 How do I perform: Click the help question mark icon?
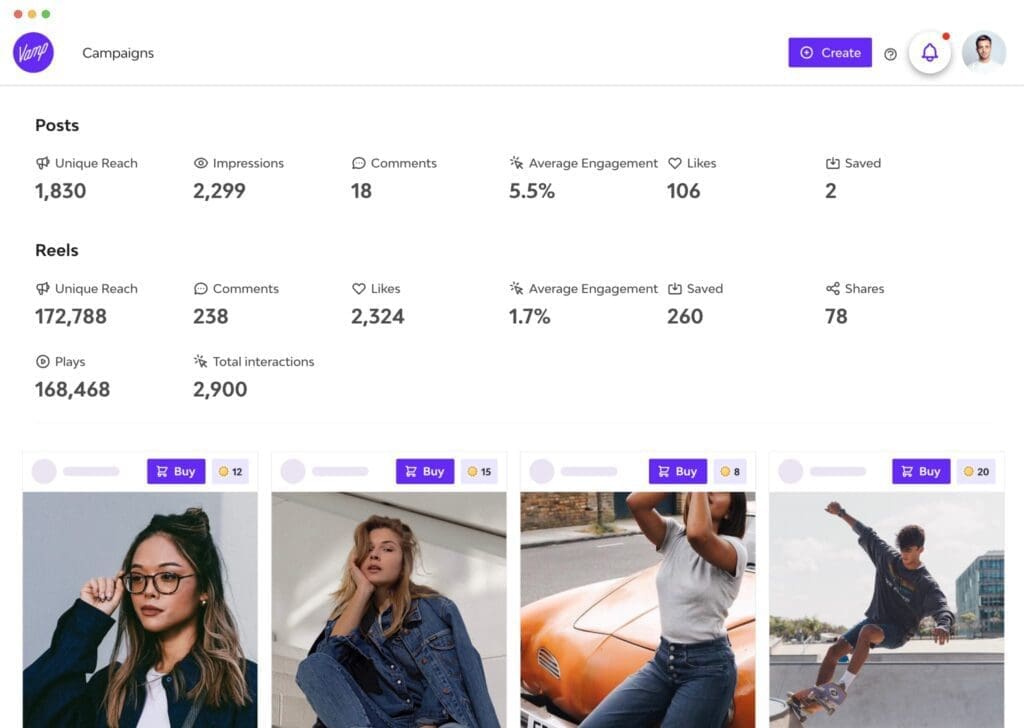(890, 53)
